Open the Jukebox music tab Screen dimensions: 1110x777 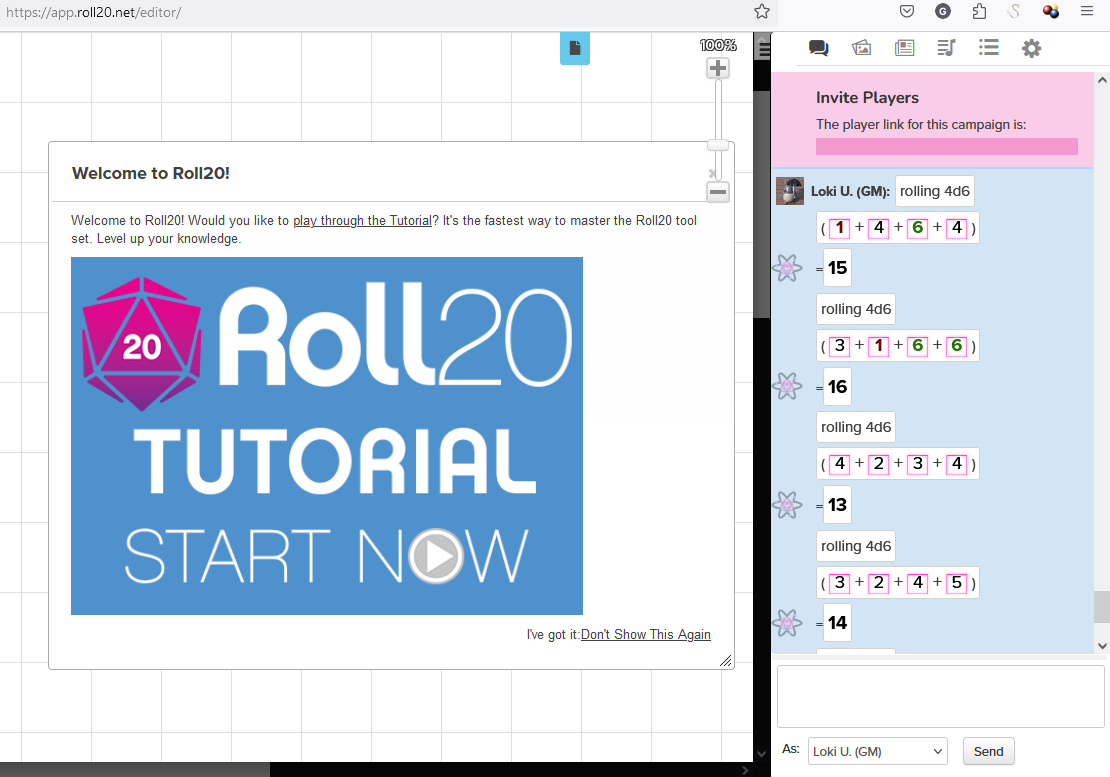[x=946, y=48]
